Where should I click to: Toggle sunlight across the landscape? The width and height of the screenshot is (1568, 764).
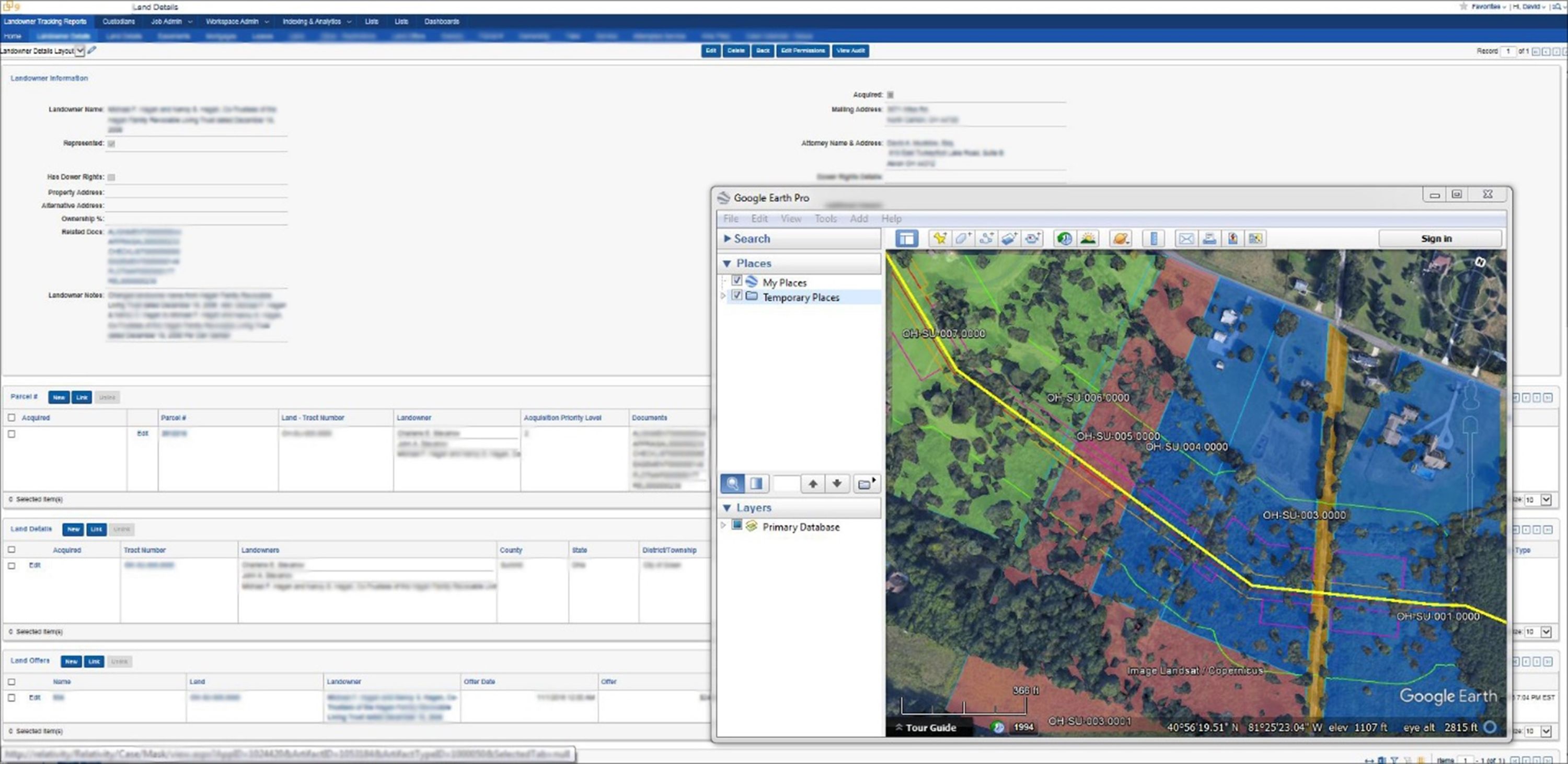point(1088,238)
